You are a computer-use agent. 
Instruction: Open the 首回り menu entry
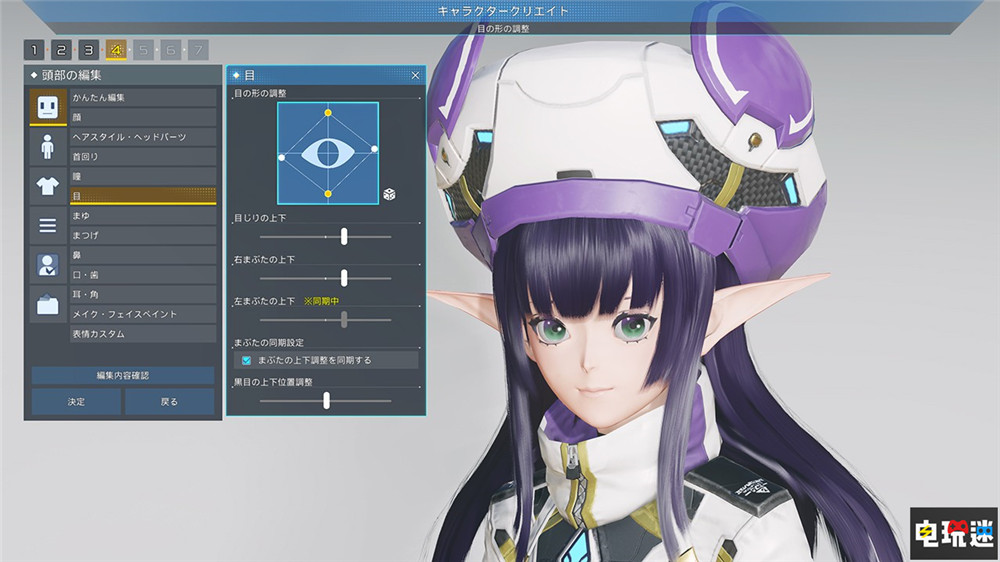point(143,157)
